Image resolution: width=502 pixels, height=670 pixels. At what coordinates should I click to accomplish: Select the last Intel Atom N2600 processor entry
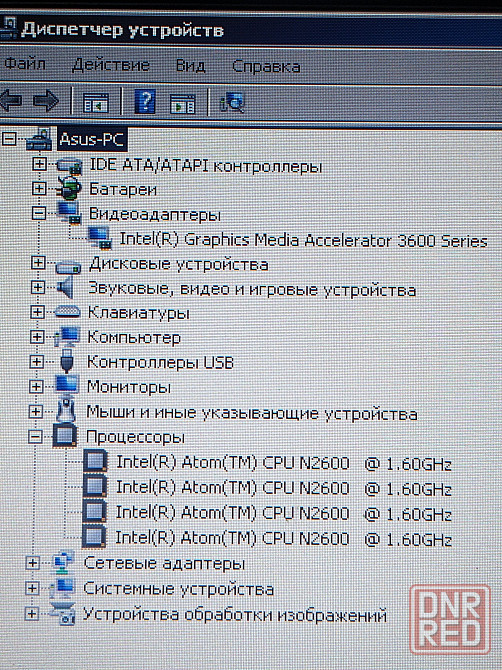tap(284, 538)
